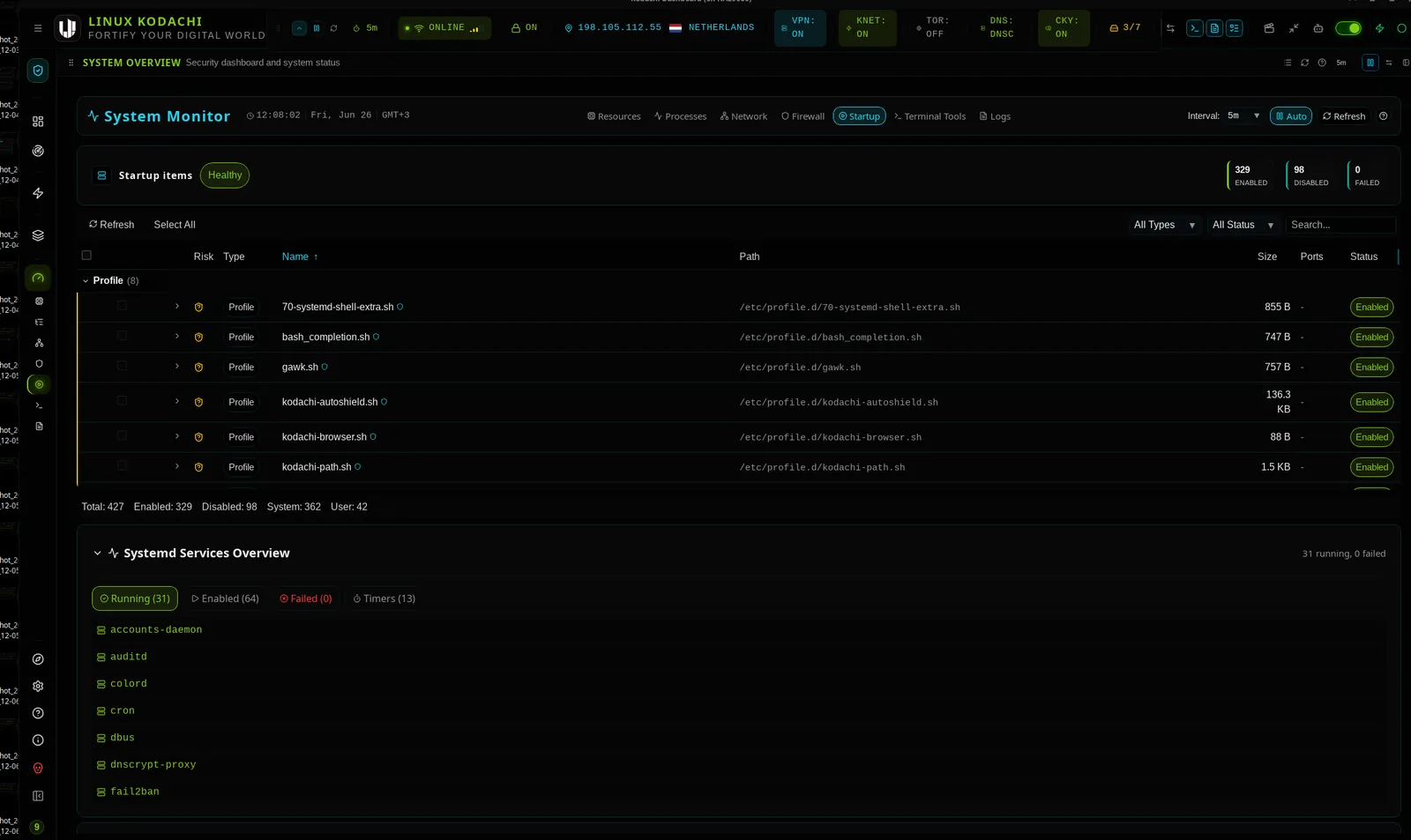Image resolution: width=1411 pixels, height=840 pixels.
Task: Click the lightning bolt icon in the left sidebar
Action: (x=38, y=193)
